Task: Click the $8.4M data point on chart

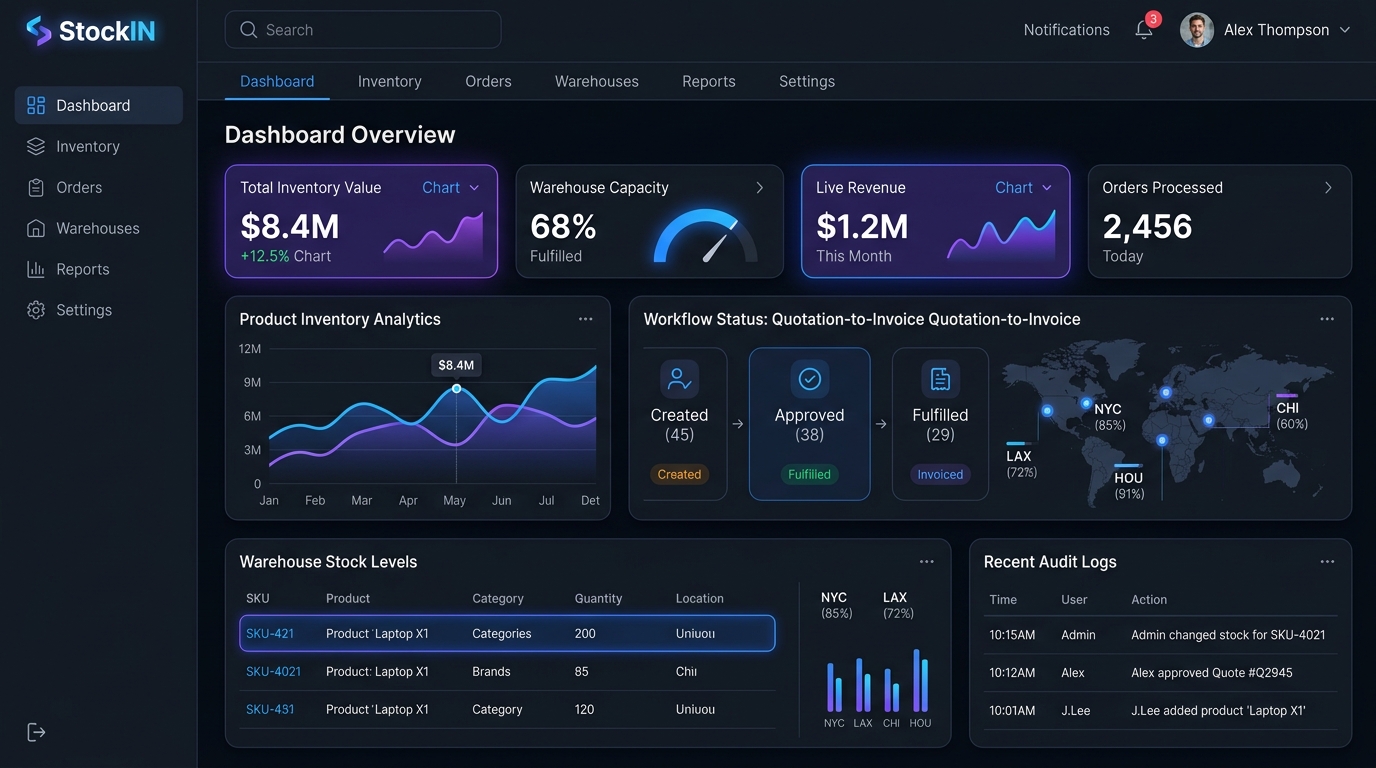Action: pyautogui.click(x=456, y=388)
